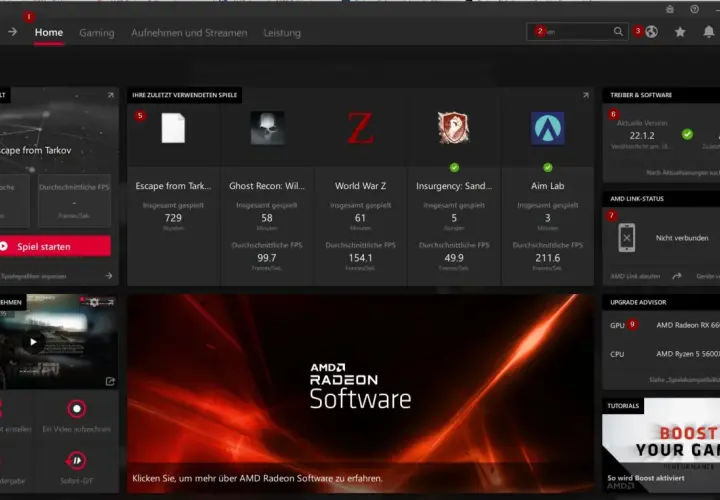Screen dimensions: 720x500
Task: Open the Insurgency: Sand... game title
Action: (454, 186)
